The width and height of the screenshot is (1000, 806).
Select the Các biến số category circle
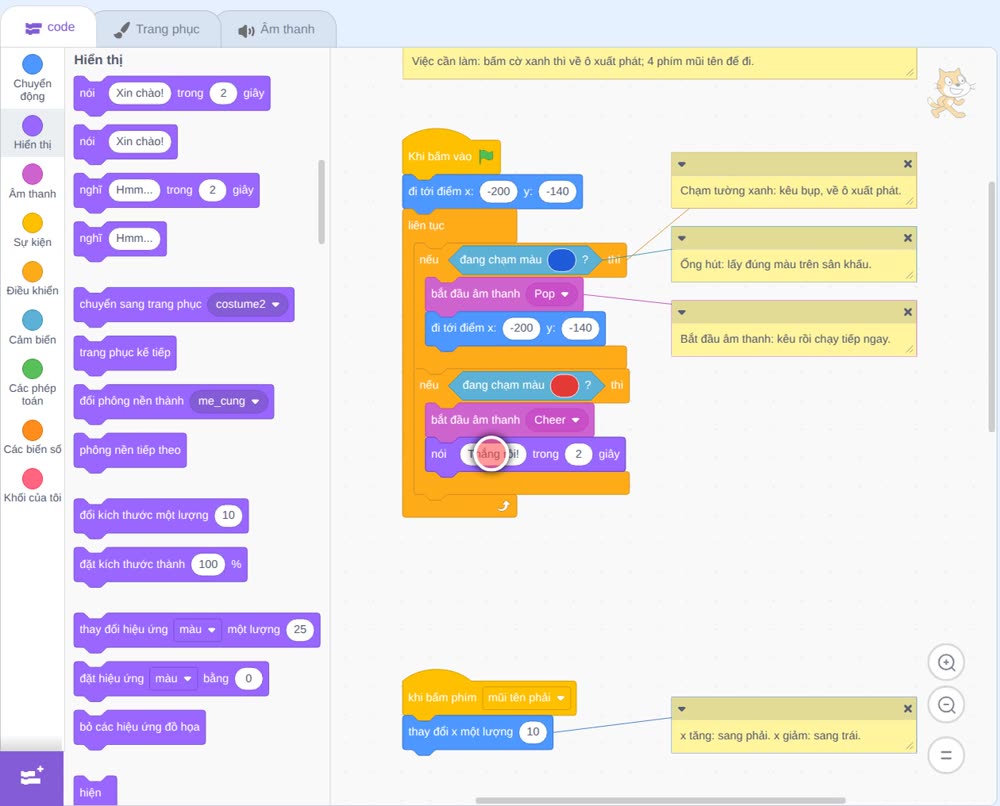(33, 430)
